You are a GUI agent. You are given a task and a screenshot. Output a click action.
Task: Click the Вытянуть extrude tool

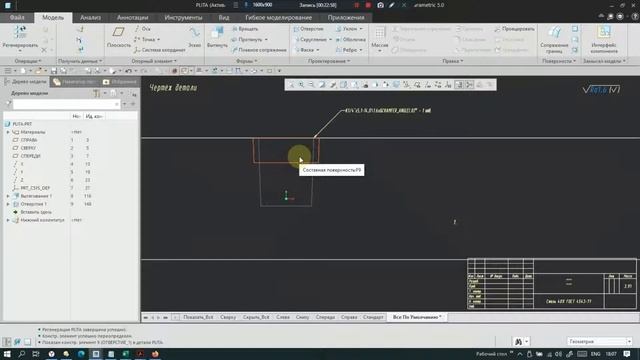[x=217, y=36]
